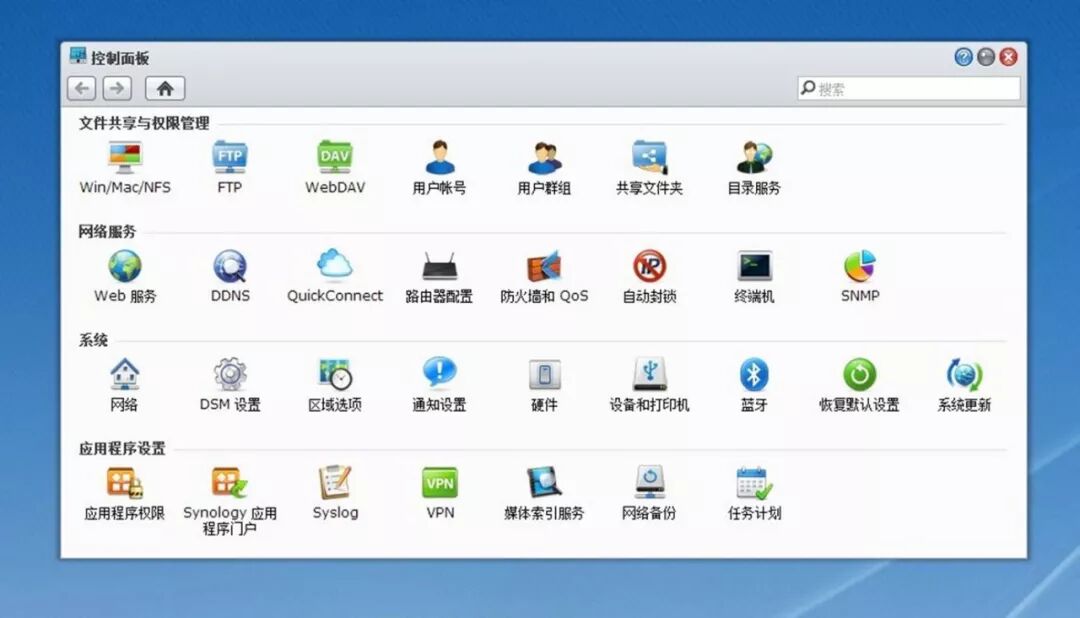Open the 共享文件夹 shared folder icon
The image size is (1080, 618).
coord(650,160)
